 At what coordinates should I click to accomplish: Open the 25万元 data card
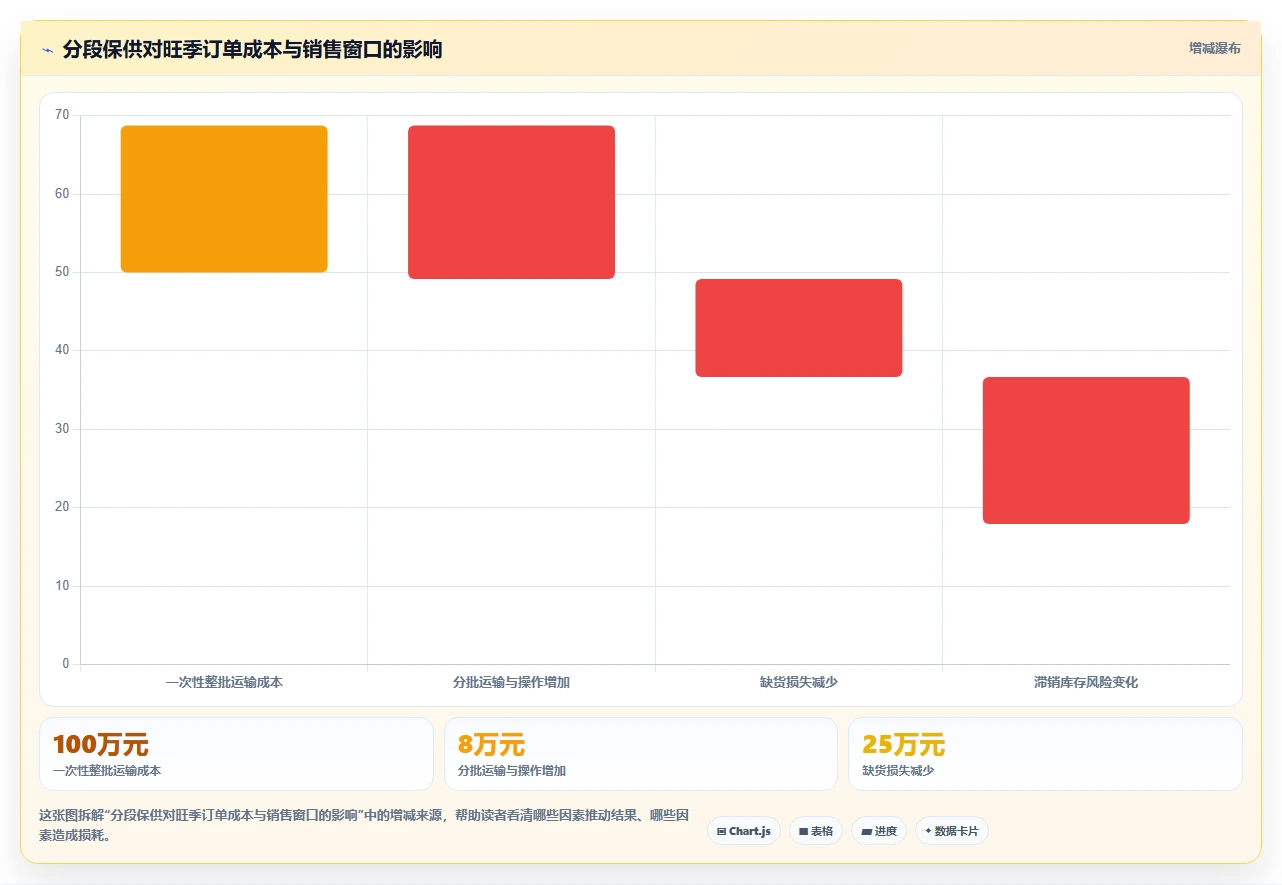point(1045,754)
